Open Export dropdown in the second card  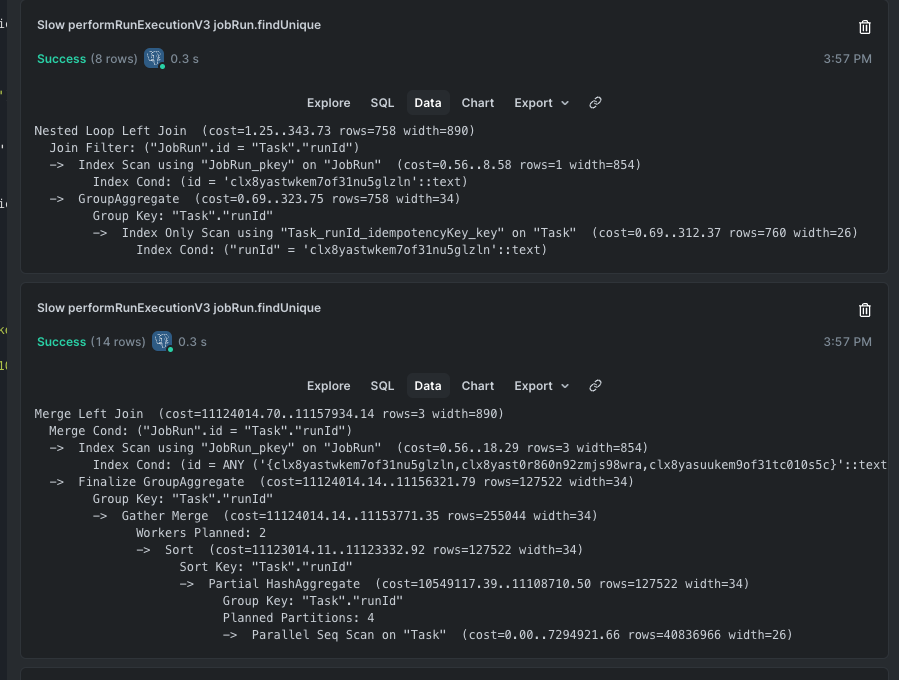point(541,386)
